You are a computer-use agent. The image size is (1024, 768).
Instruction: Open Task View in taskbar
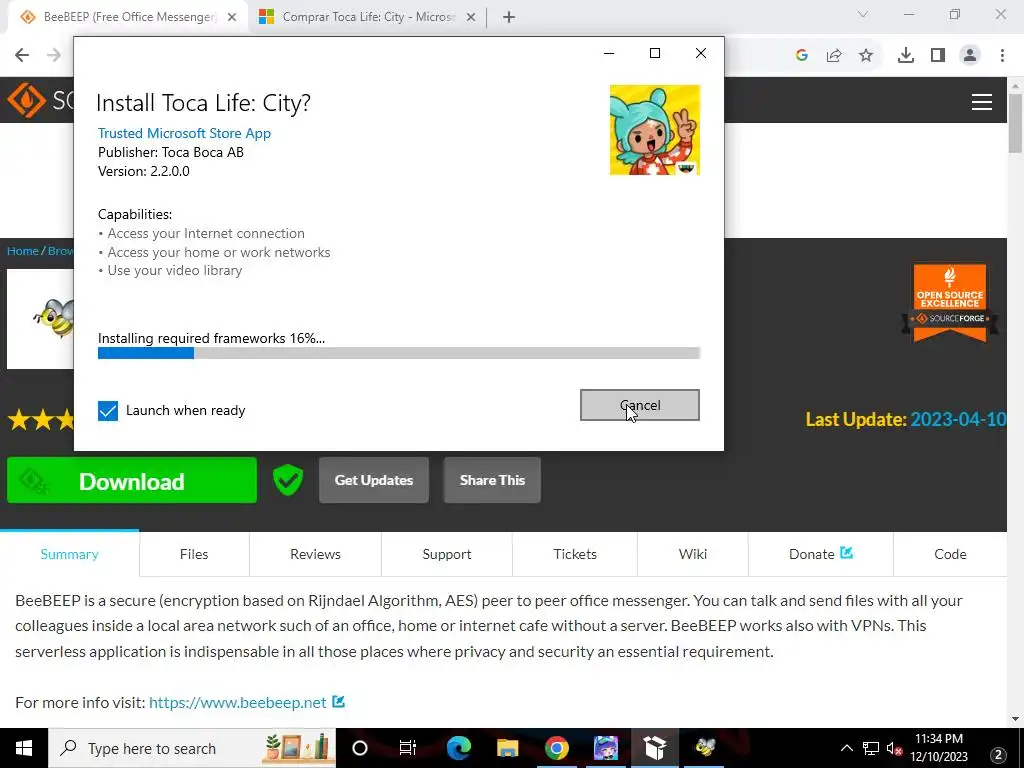click(x=408, y=748)
